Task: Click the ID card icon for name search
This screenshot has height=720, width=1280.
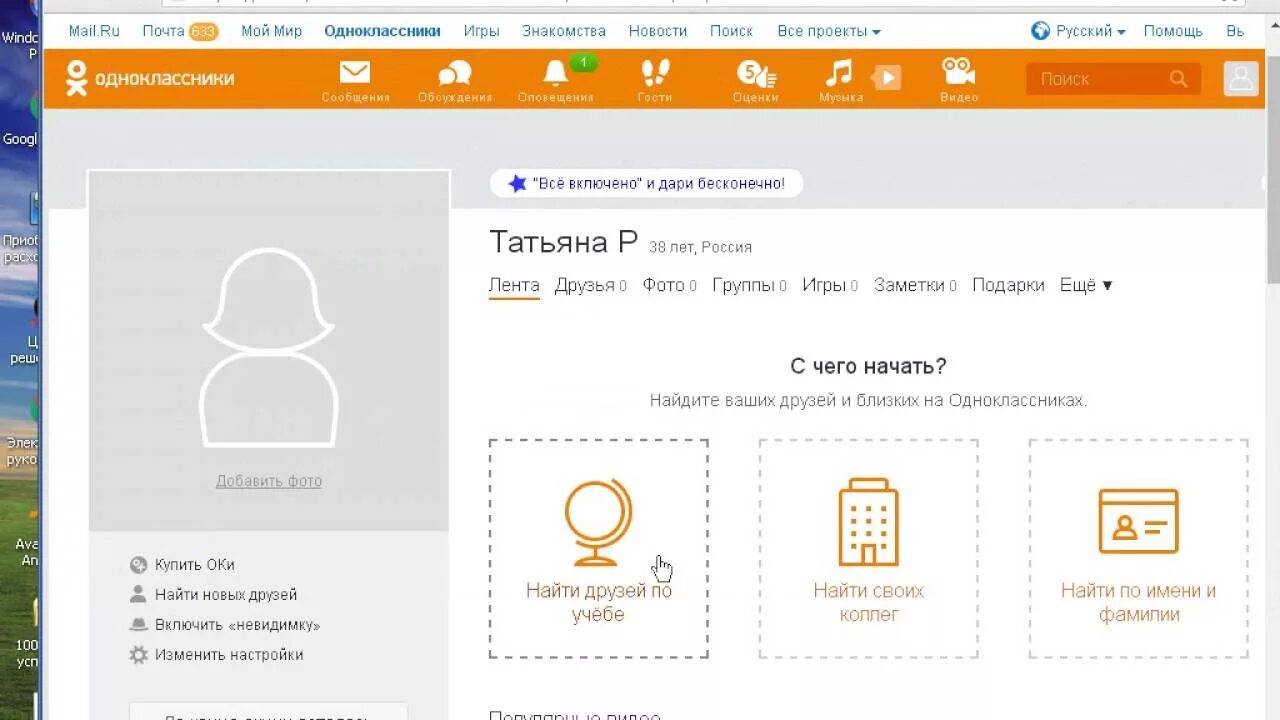Action: 1138,521
